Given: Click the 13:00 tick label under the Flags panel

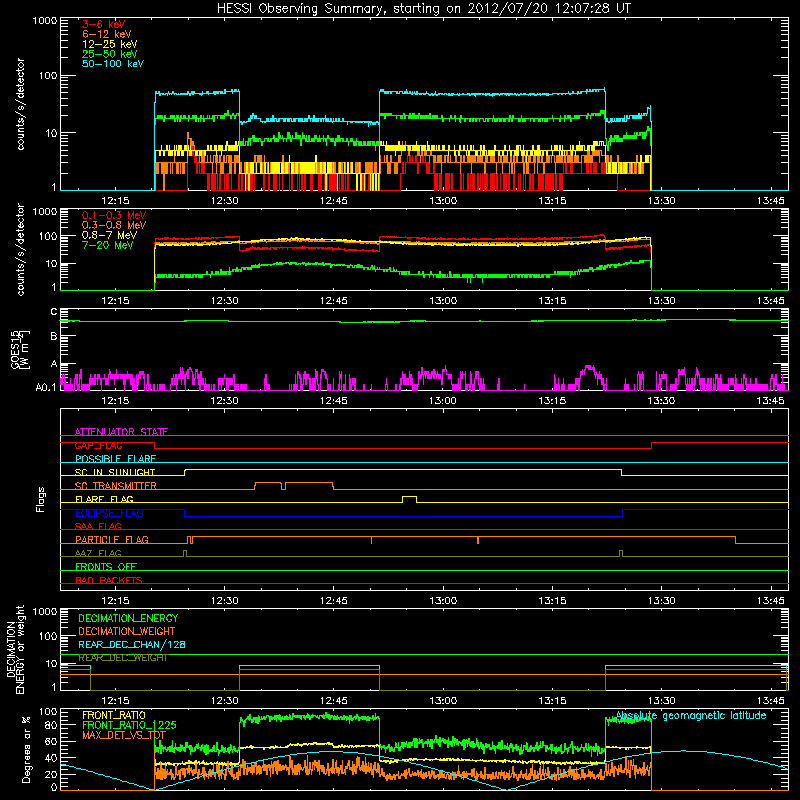Looking at the screenshot, I should pos(443,601).
